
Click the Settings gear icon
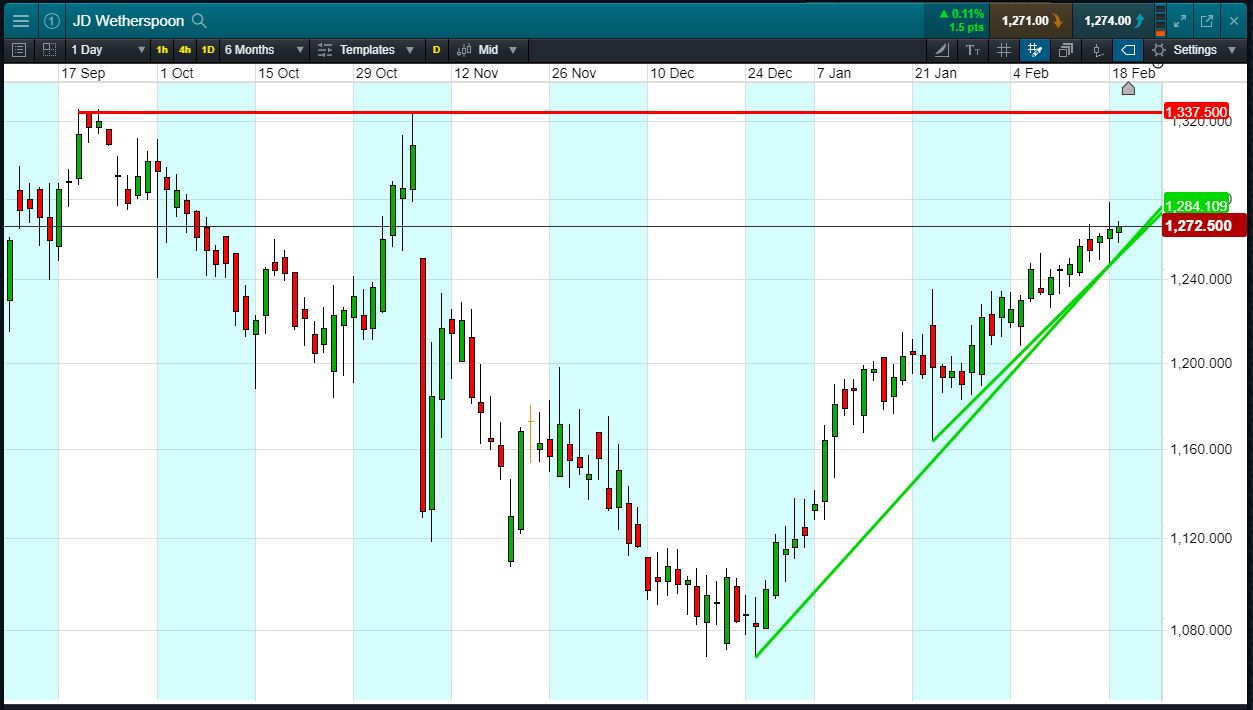tap(1159, 50)
